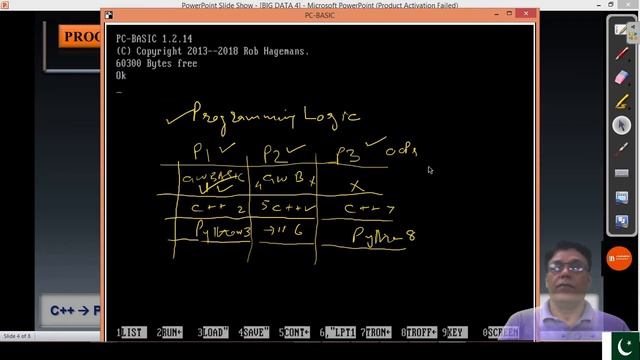
Task: Click the upper blue screen capture icon
Action: tap(621, 198)
